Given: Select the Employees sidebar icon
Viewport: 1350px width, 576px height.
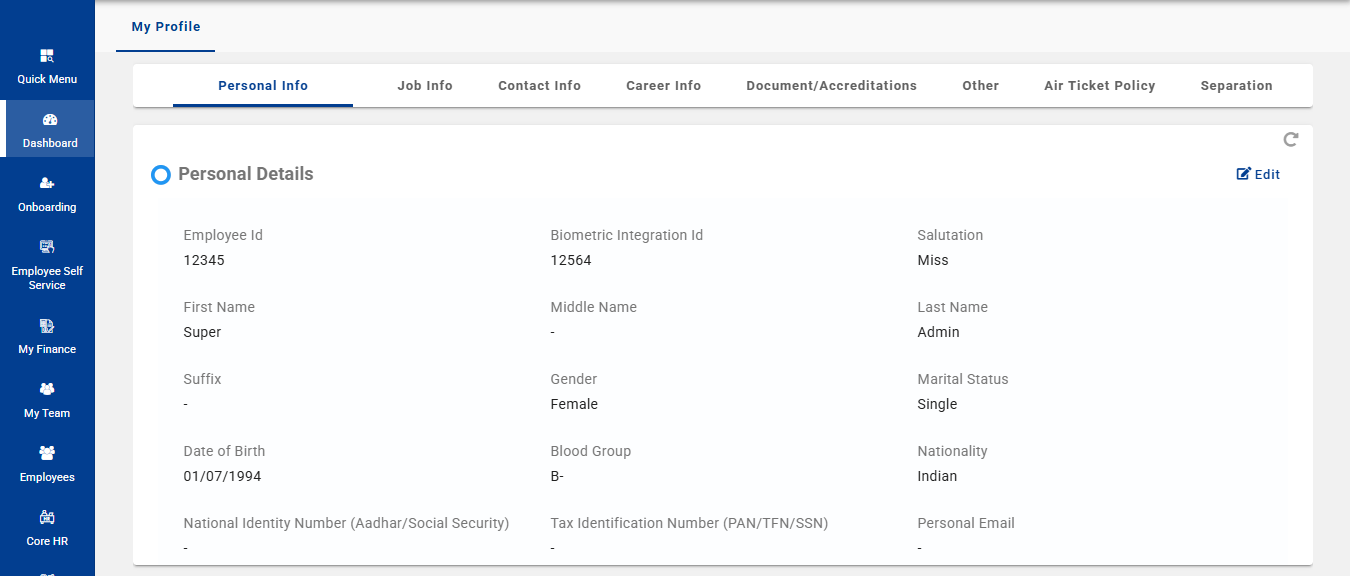Looking at the screenshot, I should click(x=47, y=454).
